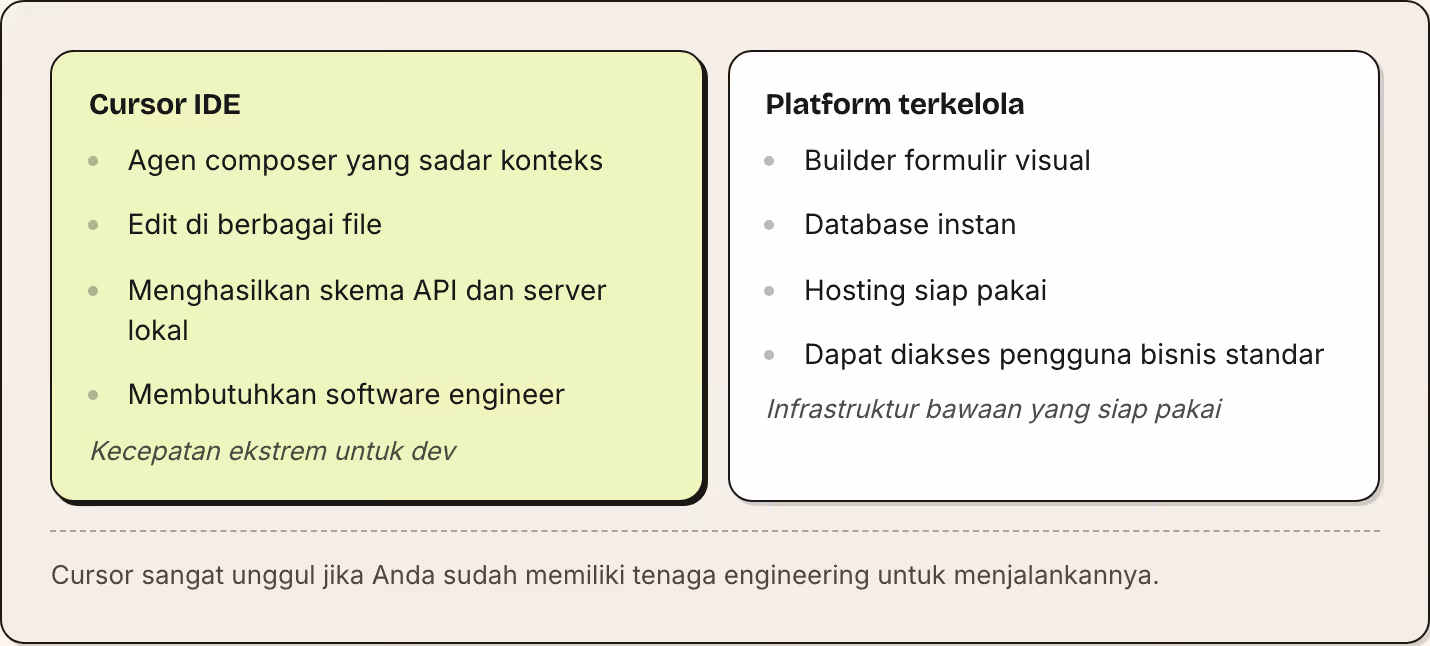
Task: Click italic 'Infrastruktur bawaan yang siap pakai' note
Action: pyautogui.click(x=993, y=409)
